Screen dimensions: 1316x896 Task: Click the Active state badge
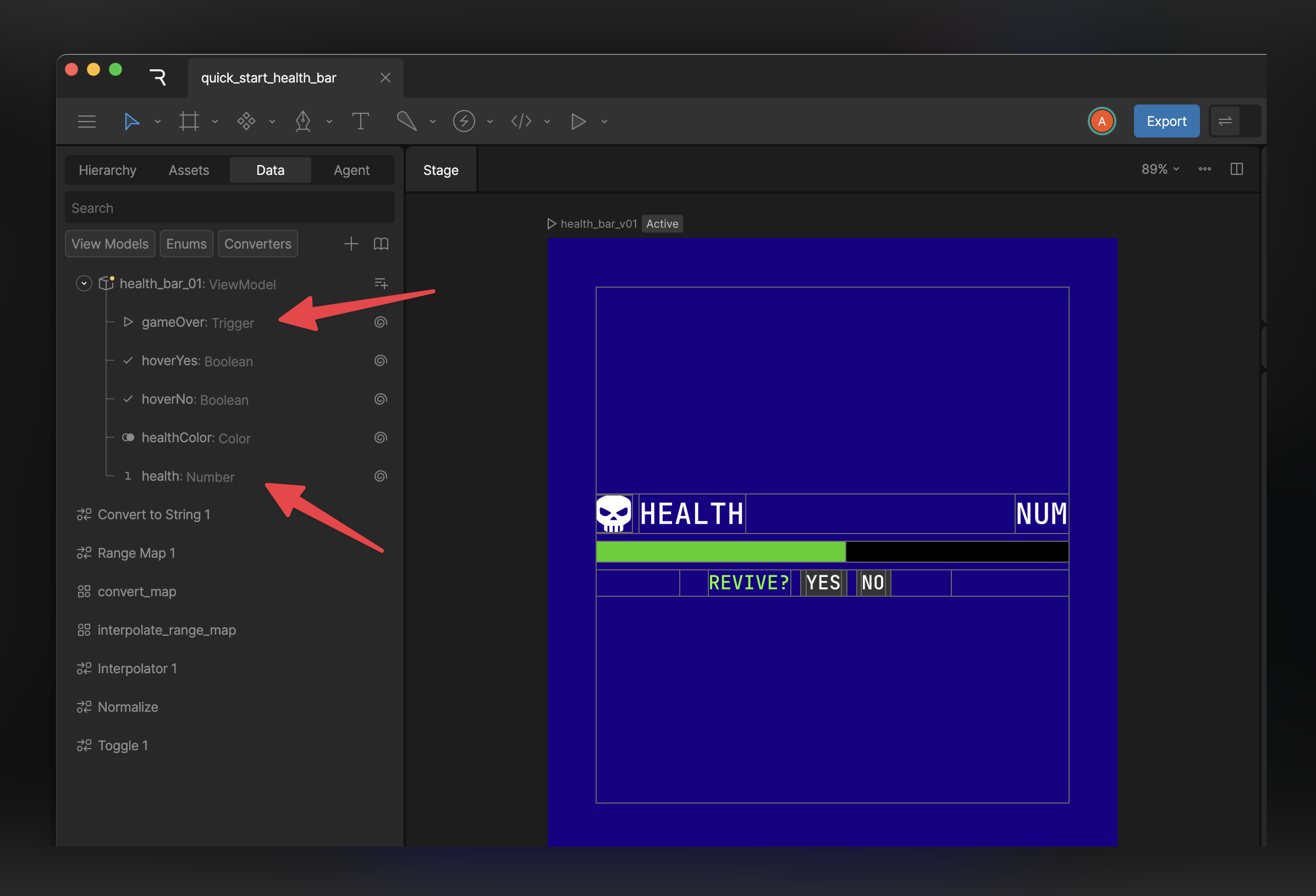coord(662,224)
